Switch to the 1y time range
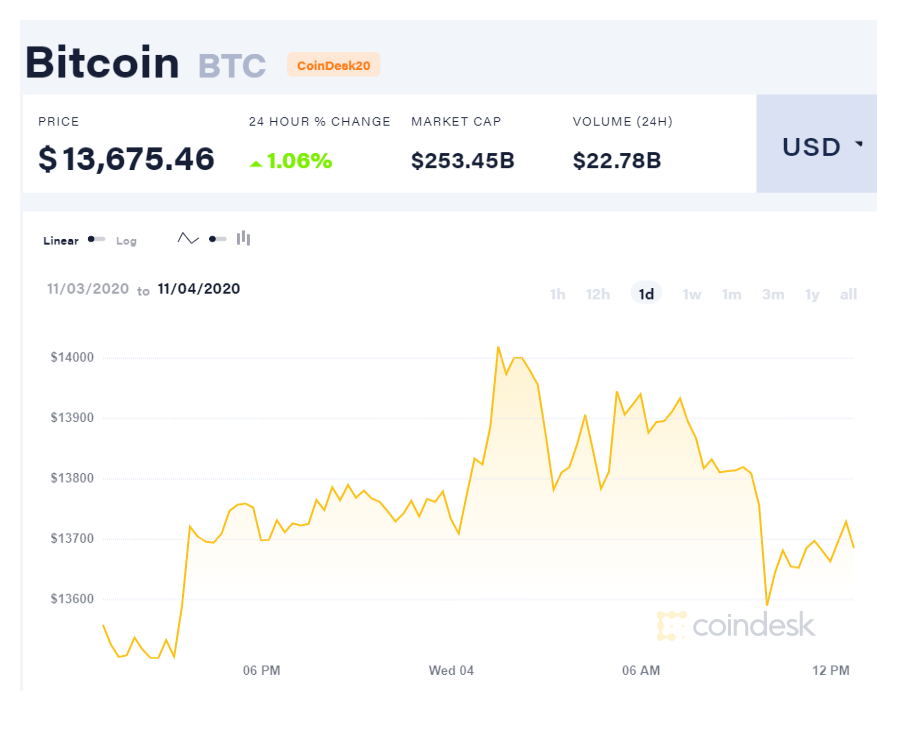The height and width of the screenshot is (751, 897). coord(812,295)
